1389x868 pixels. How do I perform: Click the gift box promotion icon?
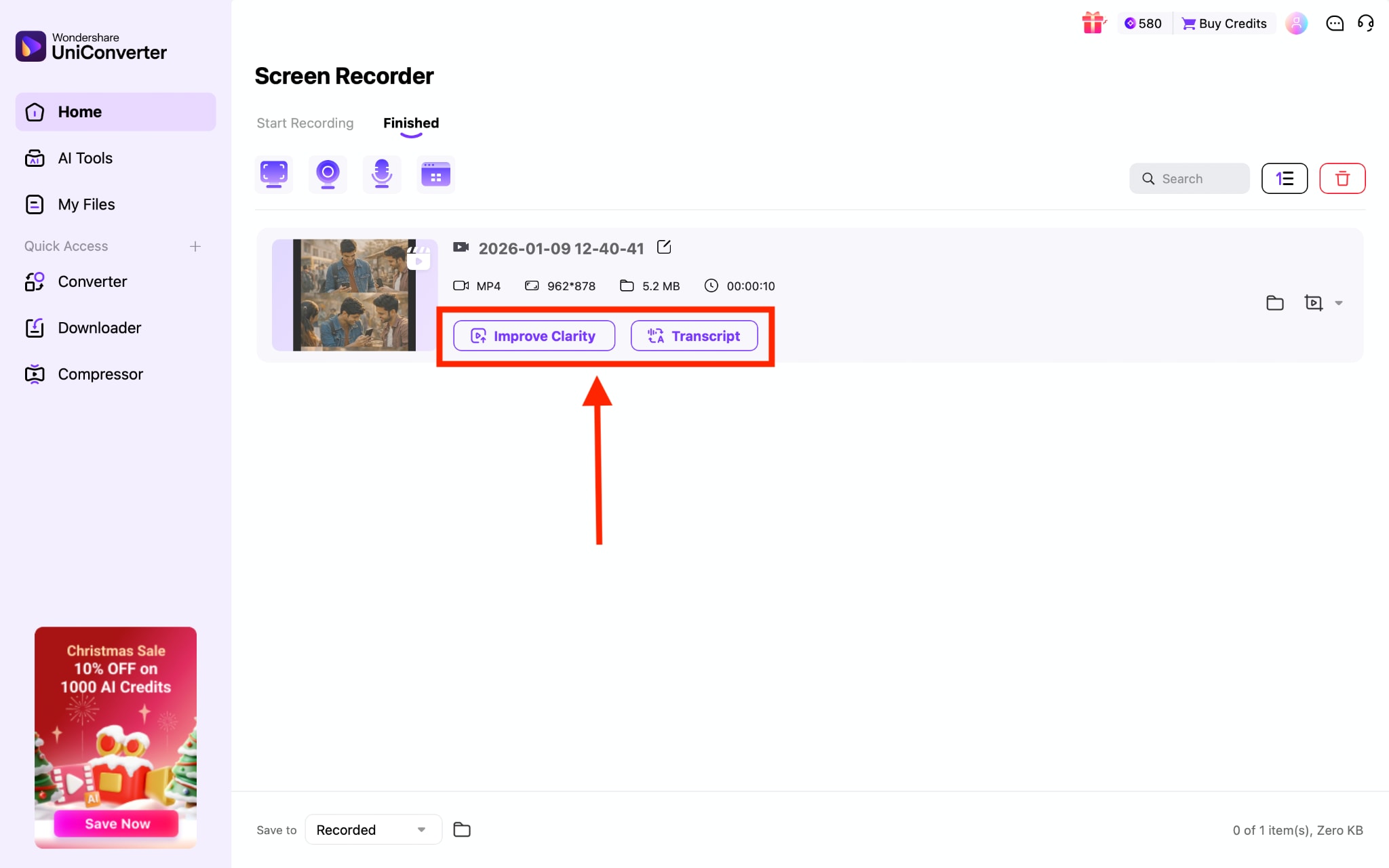pyautogui.click(x=1093, y=22)
